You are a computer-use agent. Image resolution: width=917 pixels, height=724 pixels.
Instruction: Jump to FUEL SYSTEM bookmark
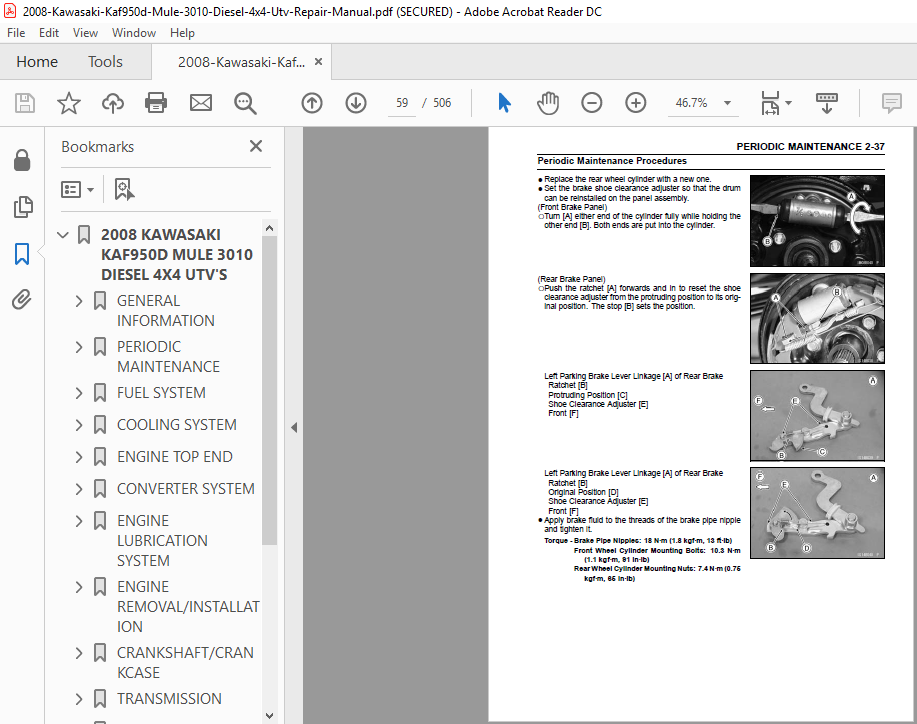[x=161, y=393]
